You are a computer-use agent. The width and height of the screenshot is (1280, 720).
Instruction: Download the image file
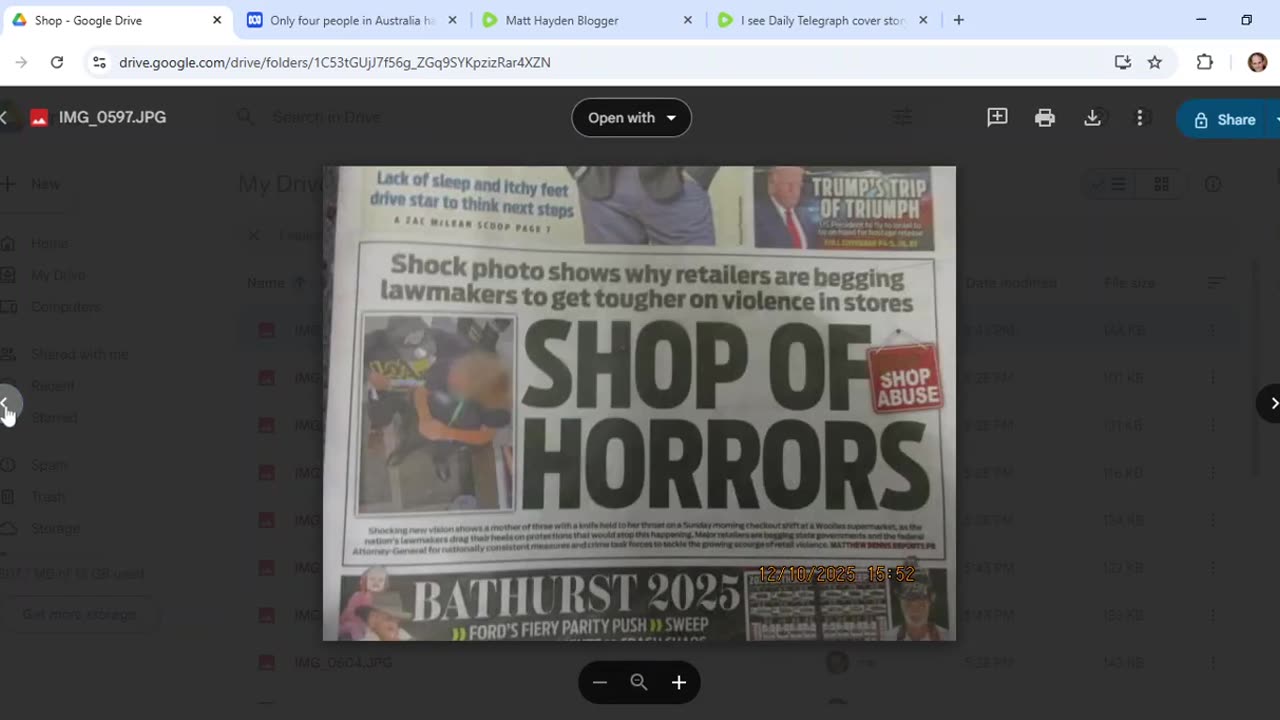click(x=1092, y=118)
